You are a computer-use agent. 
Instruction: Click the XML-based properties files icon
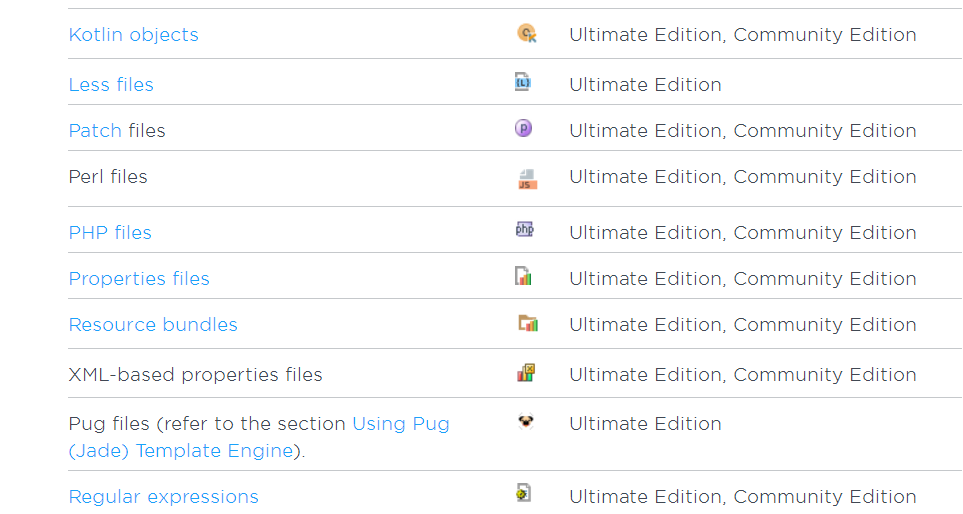[526, 373]
